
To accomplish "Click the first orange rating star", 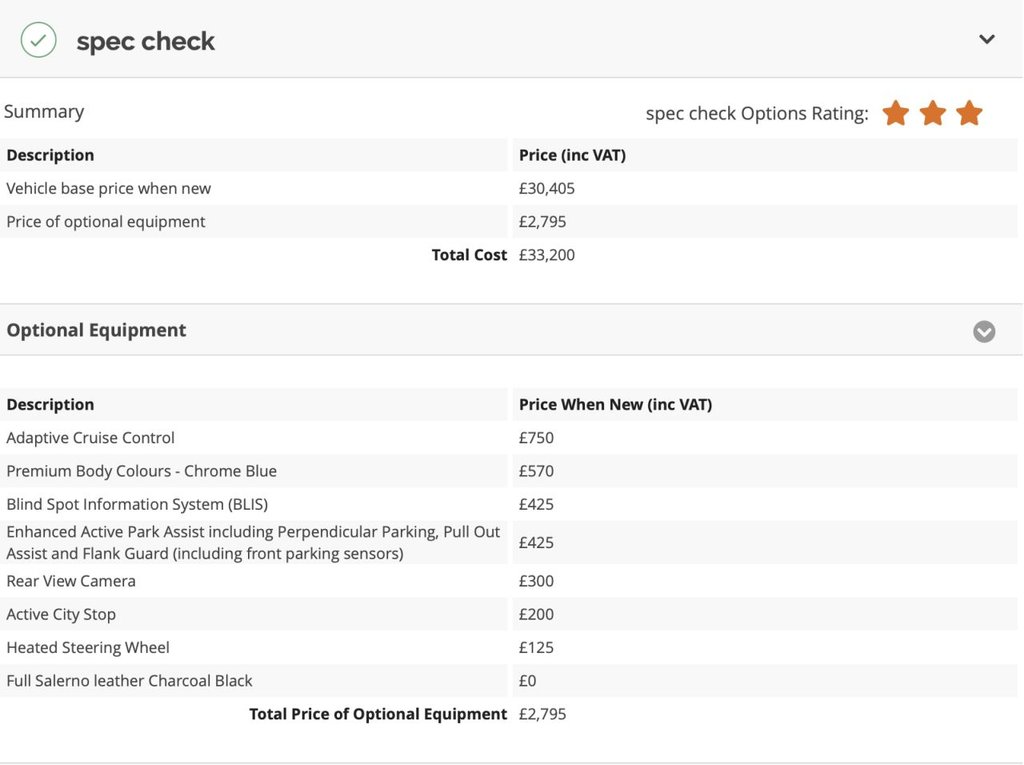I will [x=896, y=113].
